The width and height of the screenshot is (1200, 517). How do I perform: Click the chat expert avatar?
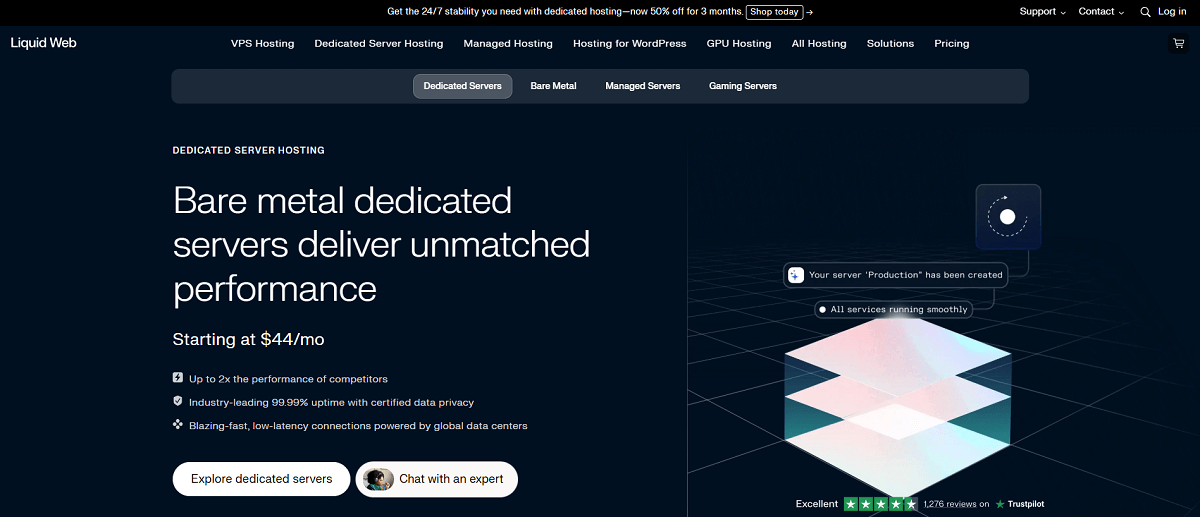pos(378,479)
